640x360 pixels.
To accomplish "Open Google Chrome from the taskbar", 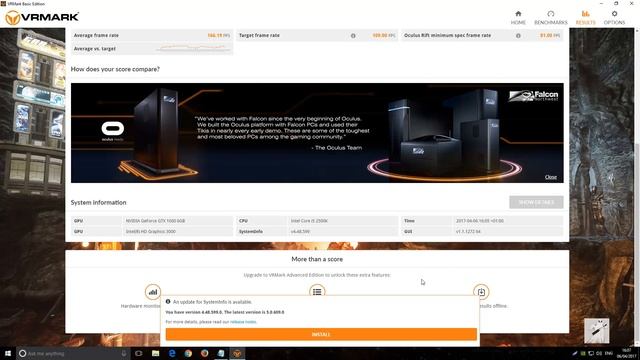I will 188,353.
